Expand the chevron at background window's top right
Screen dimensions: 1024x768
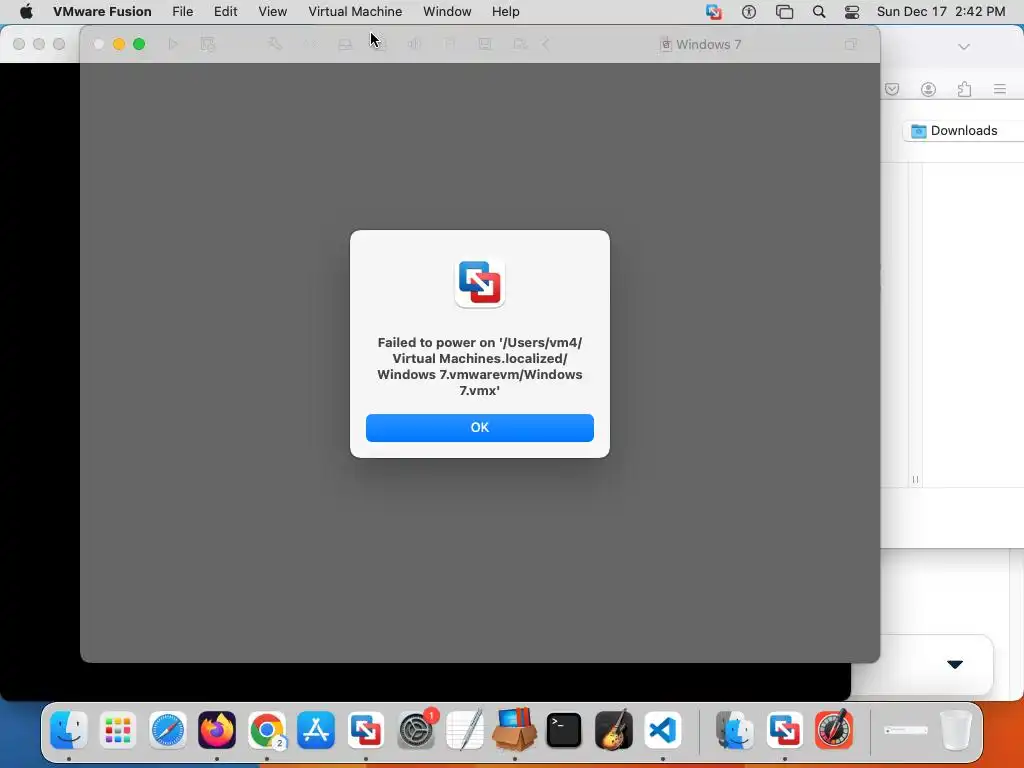tap(964, 46)
